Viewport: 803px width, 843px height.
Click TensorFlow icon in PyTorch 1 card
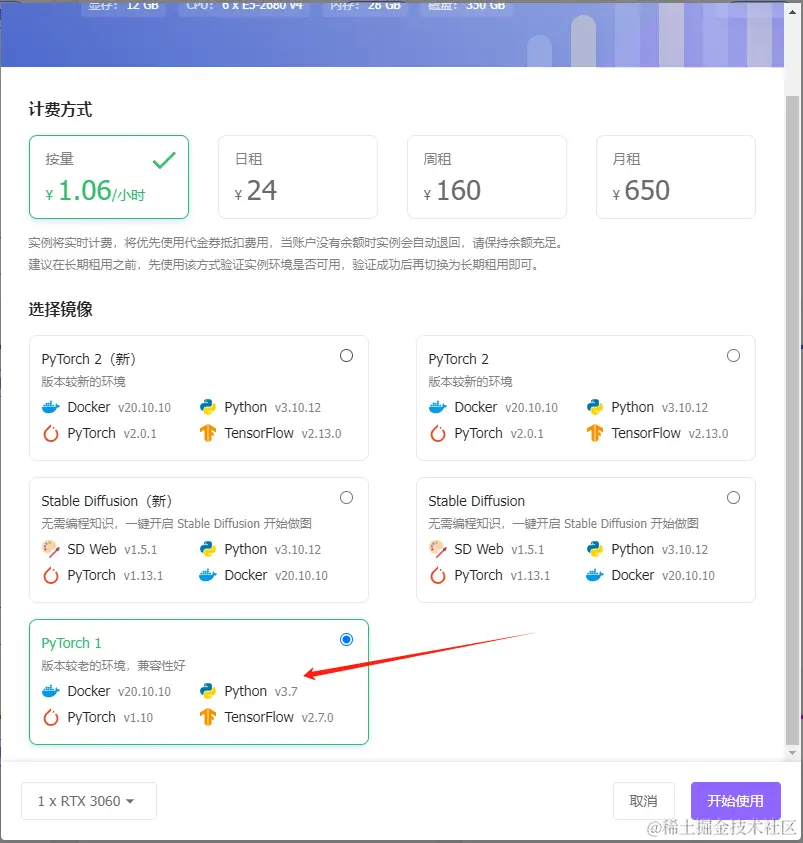point(207,717)
